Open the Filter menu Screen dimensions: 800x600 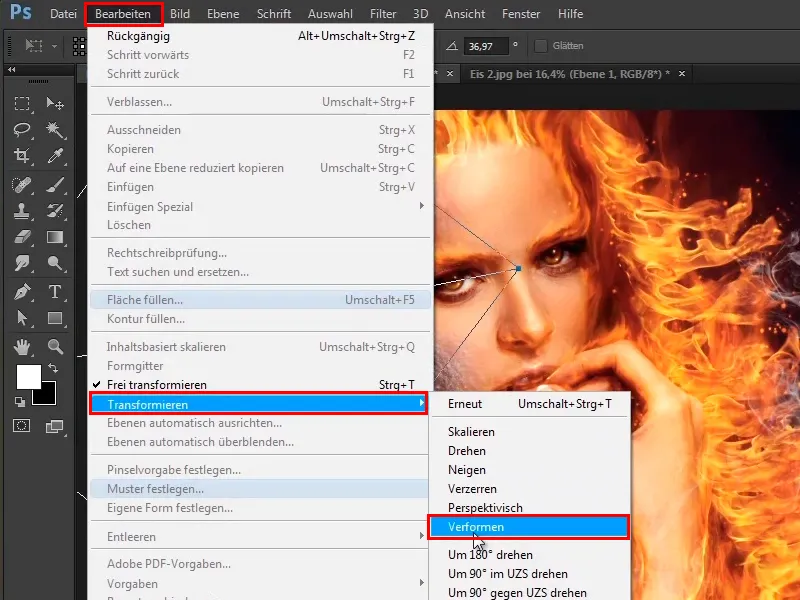(x=383, y=14)
